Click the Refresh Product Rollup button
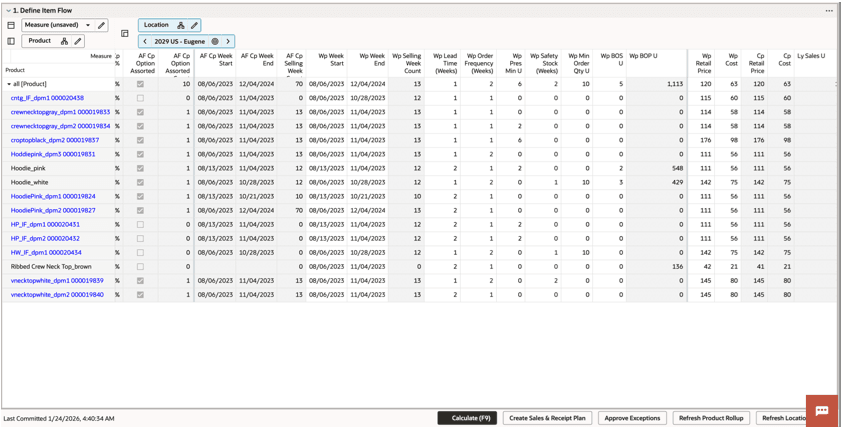This screenshot has width=841, height=433. pyautogui.click(x=711, y=418)
